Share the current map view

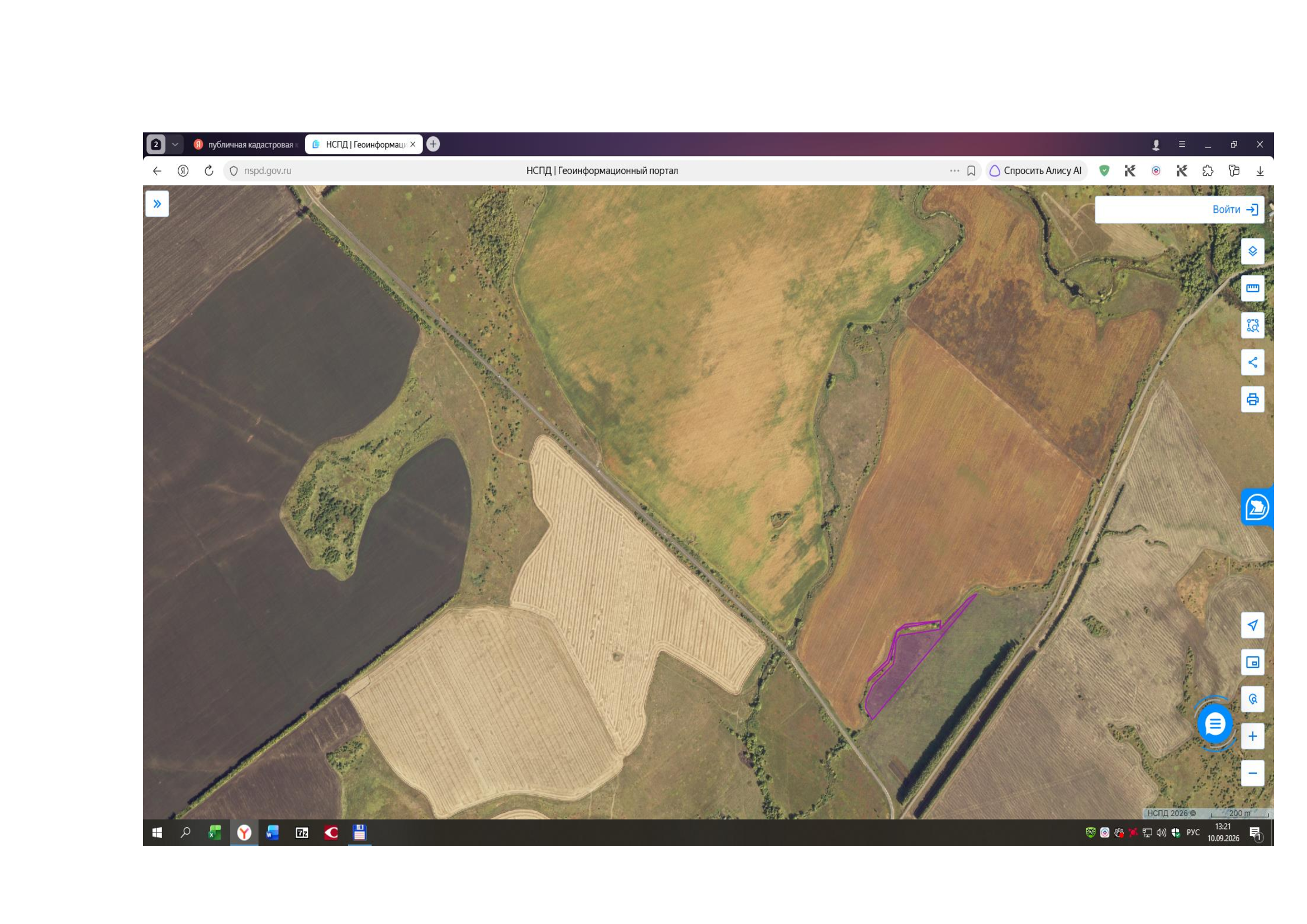1252,363
